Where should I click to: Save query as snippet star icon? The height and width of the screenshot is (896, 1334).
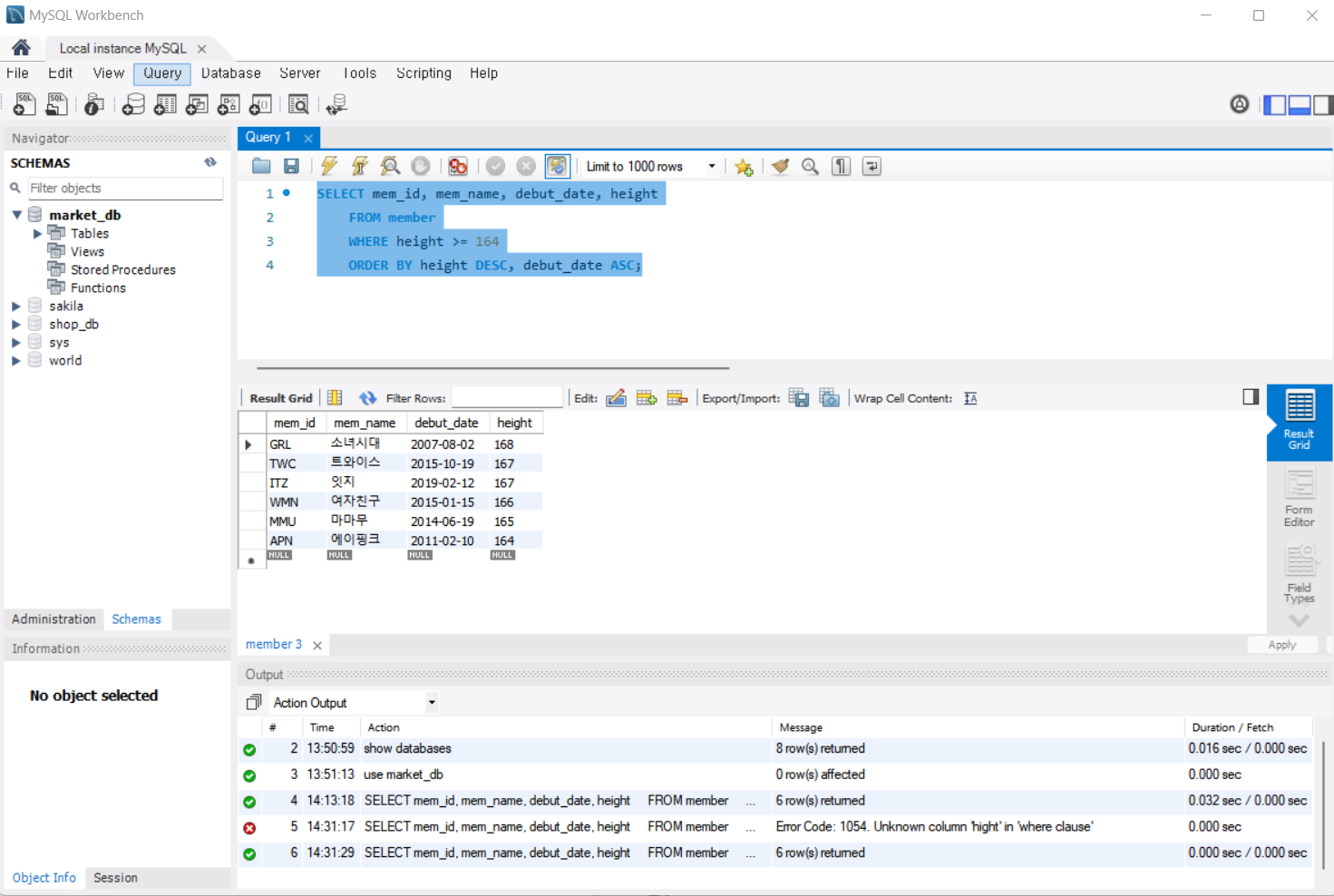click(744, 167)
